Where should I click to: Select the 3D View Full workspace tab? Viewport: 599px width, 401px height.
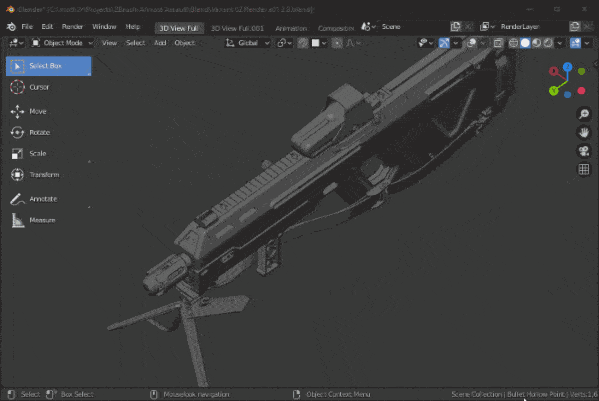179,28
